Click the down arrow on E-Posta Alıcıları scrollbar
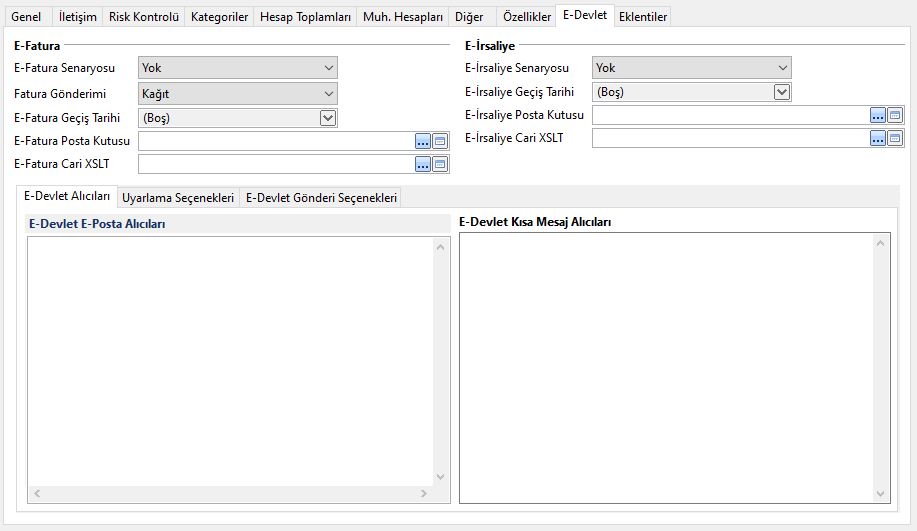Screen dimensions: 917x531 (x=442, y=477)
